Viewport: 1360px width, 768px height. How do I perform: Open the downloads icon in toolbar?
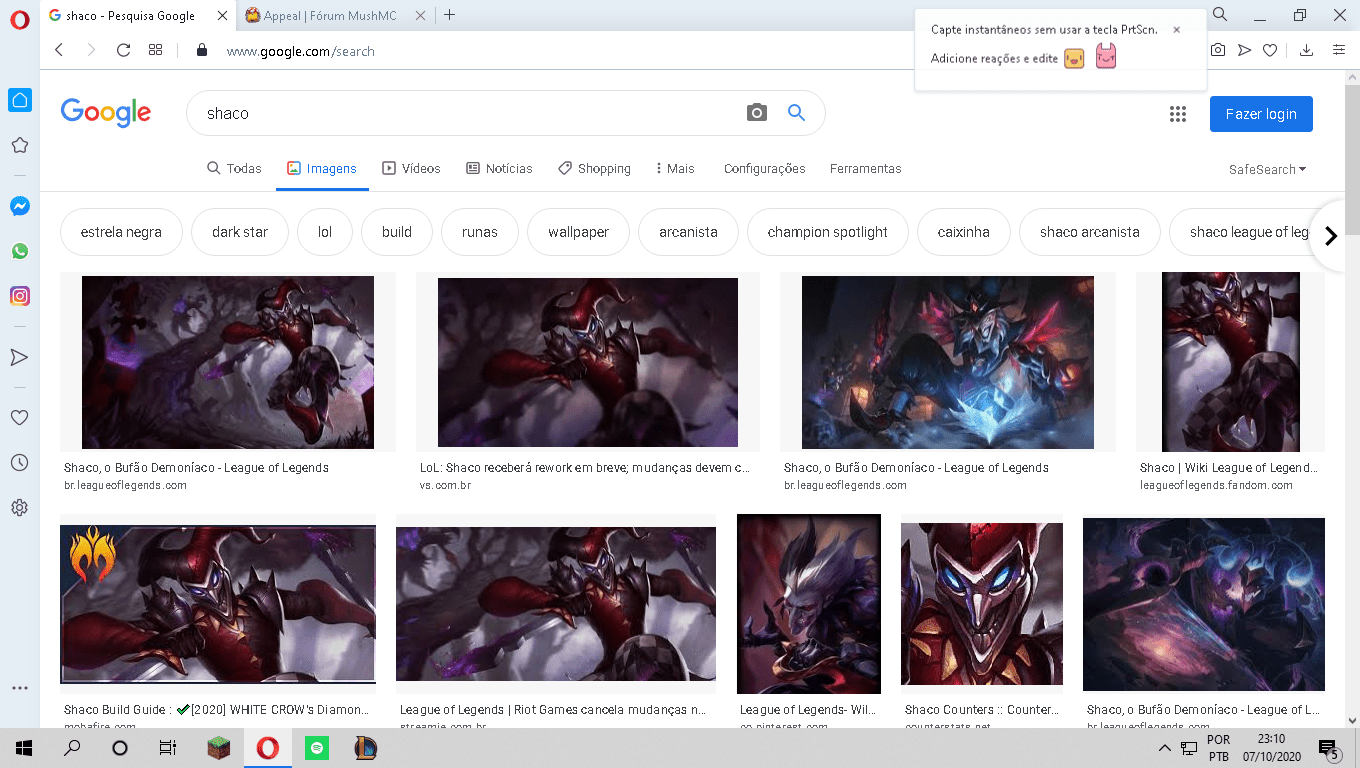[1306, 50]
